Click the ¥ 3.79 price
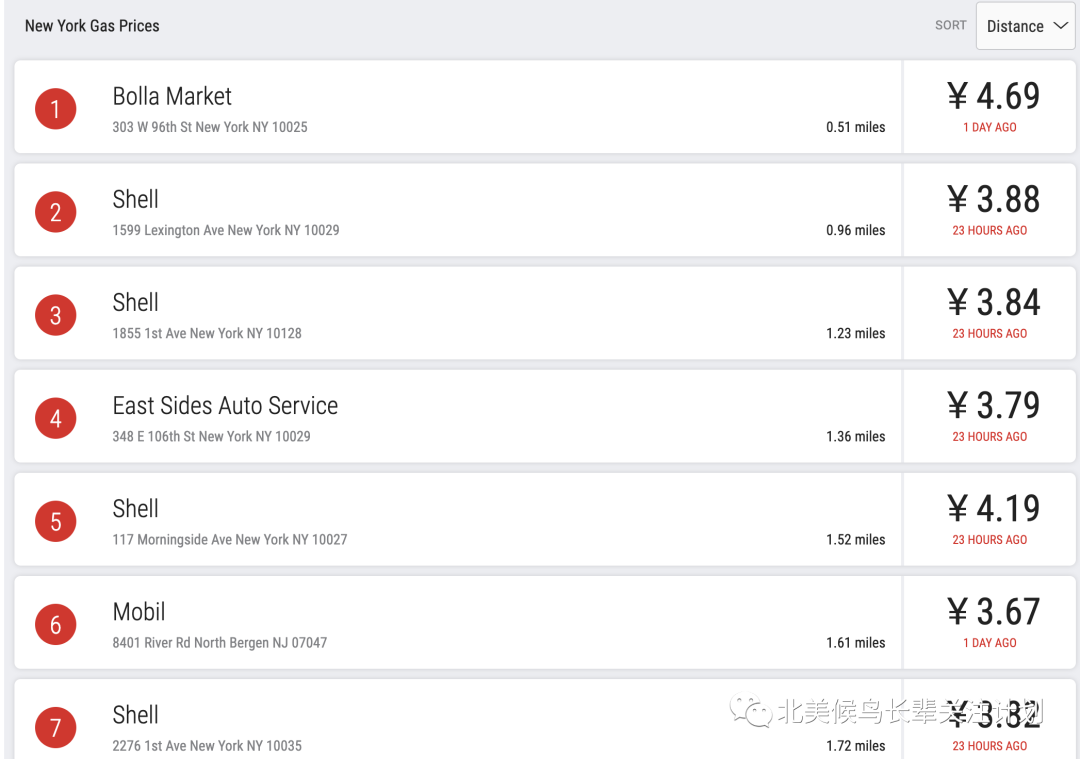Viewport: 1080px width, 759px height. click(993, 405)
